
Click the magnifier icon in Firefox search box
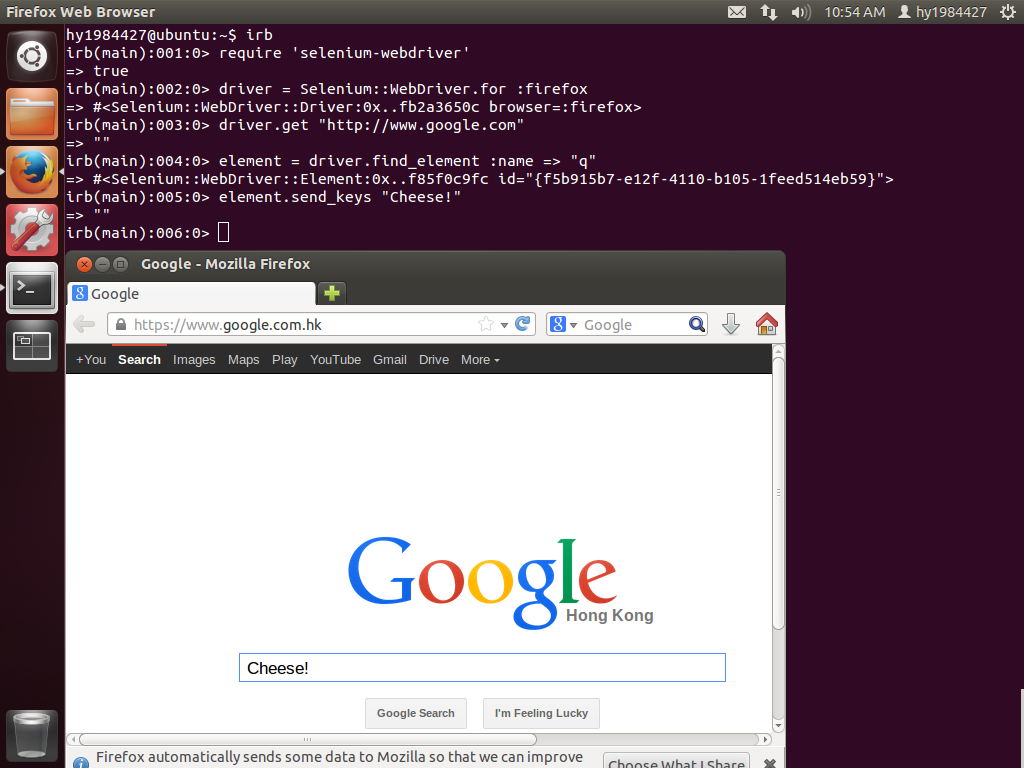pos(696,324)
